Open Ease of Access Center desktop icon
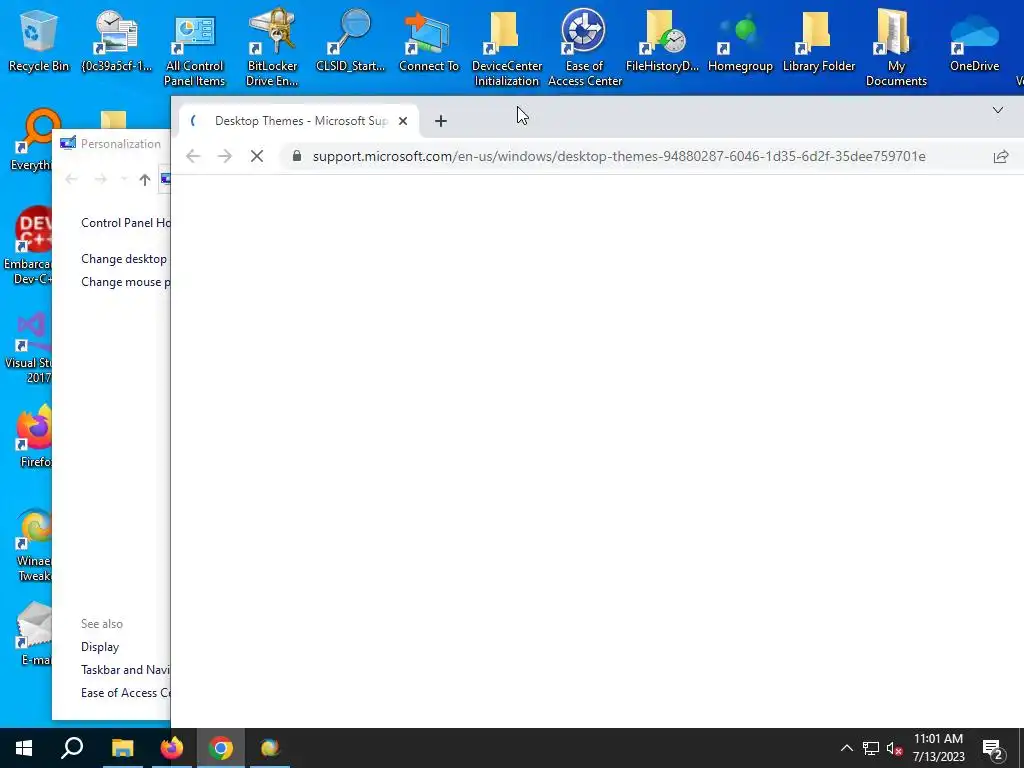1024x768 pixels. click(x=584, y=47)
